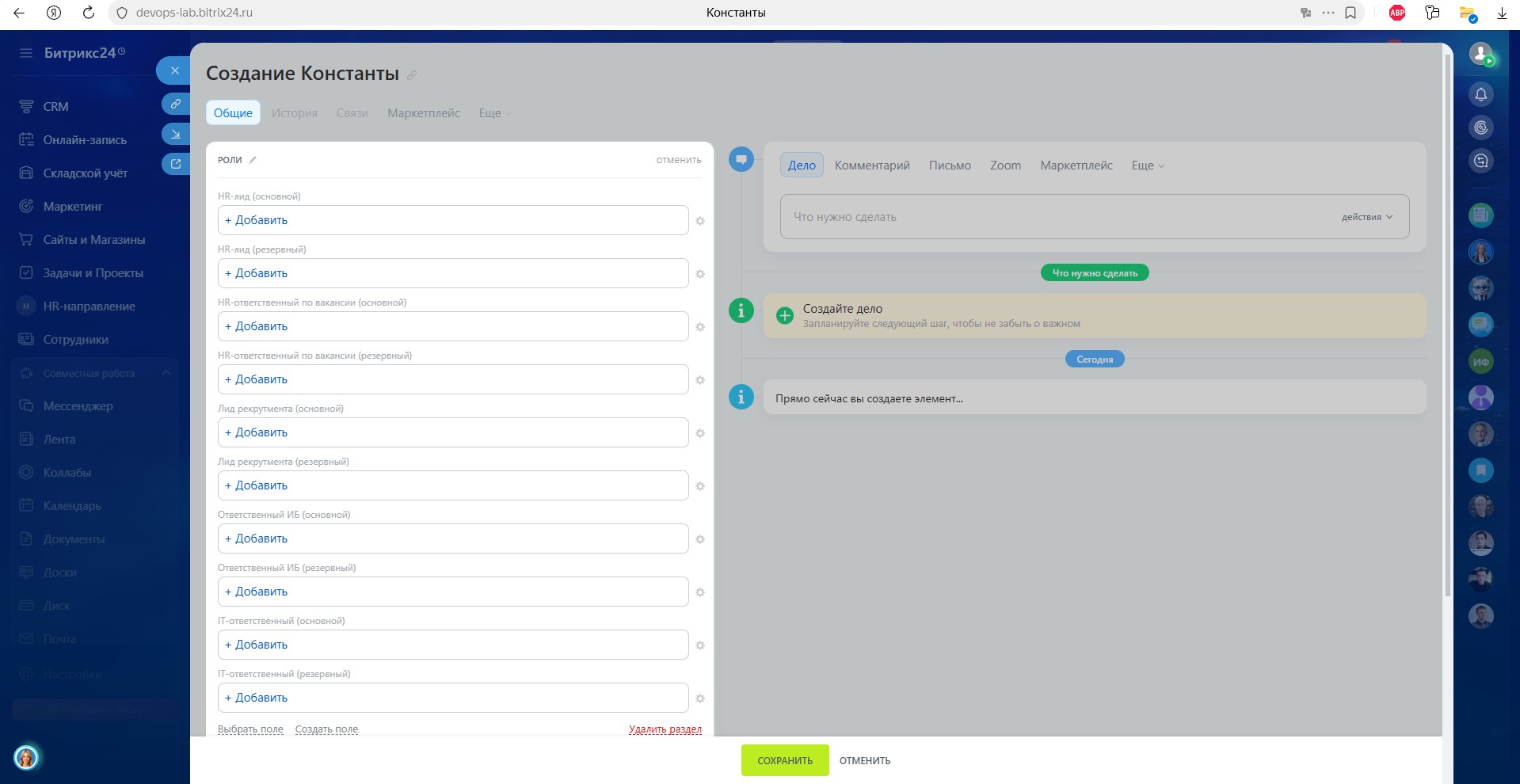Click gear icon for IT-ответственный (резервный) field

pyautogui.click(x=700, y=698)
